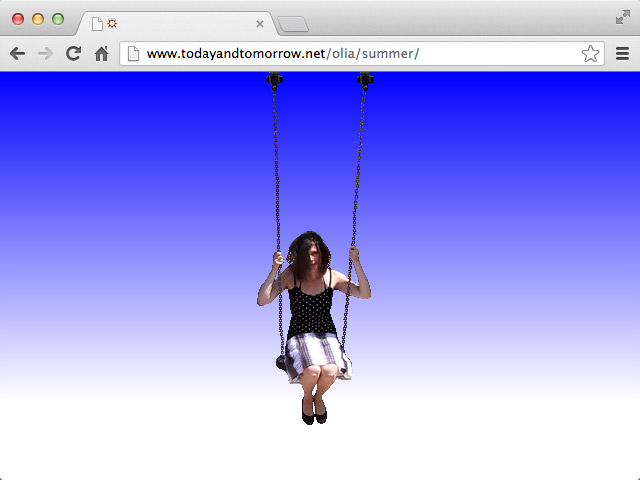The height and width of the screenshot is (480, 640).
Task: Click the woman on the swing image
Action: coord(314,328)
